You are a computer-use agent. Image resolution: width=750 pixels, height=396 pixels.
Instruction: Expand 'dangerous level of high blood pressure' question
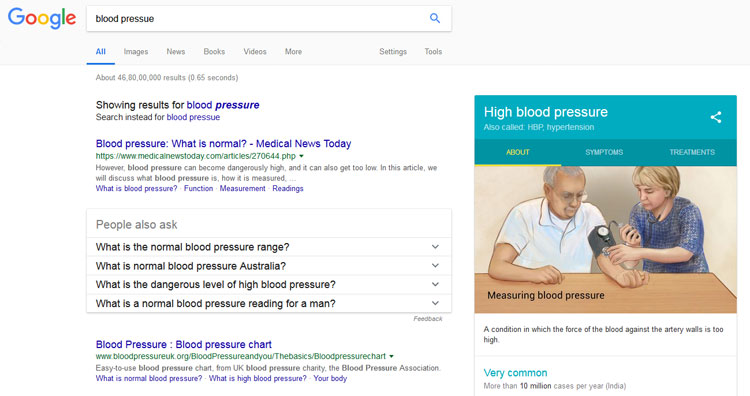pos(269,285)
